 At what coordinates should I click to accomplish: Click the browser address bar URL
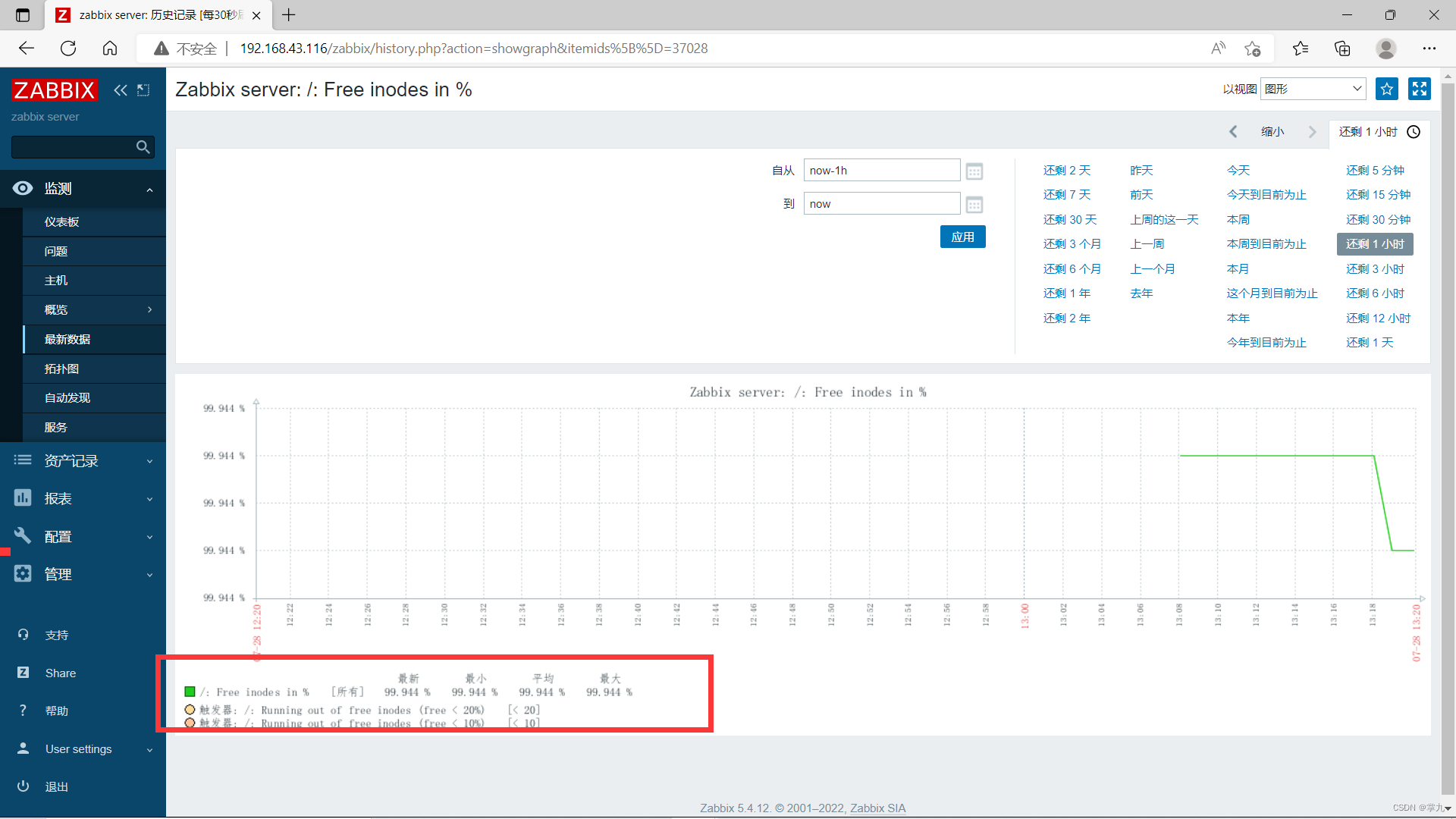point(473,49)
